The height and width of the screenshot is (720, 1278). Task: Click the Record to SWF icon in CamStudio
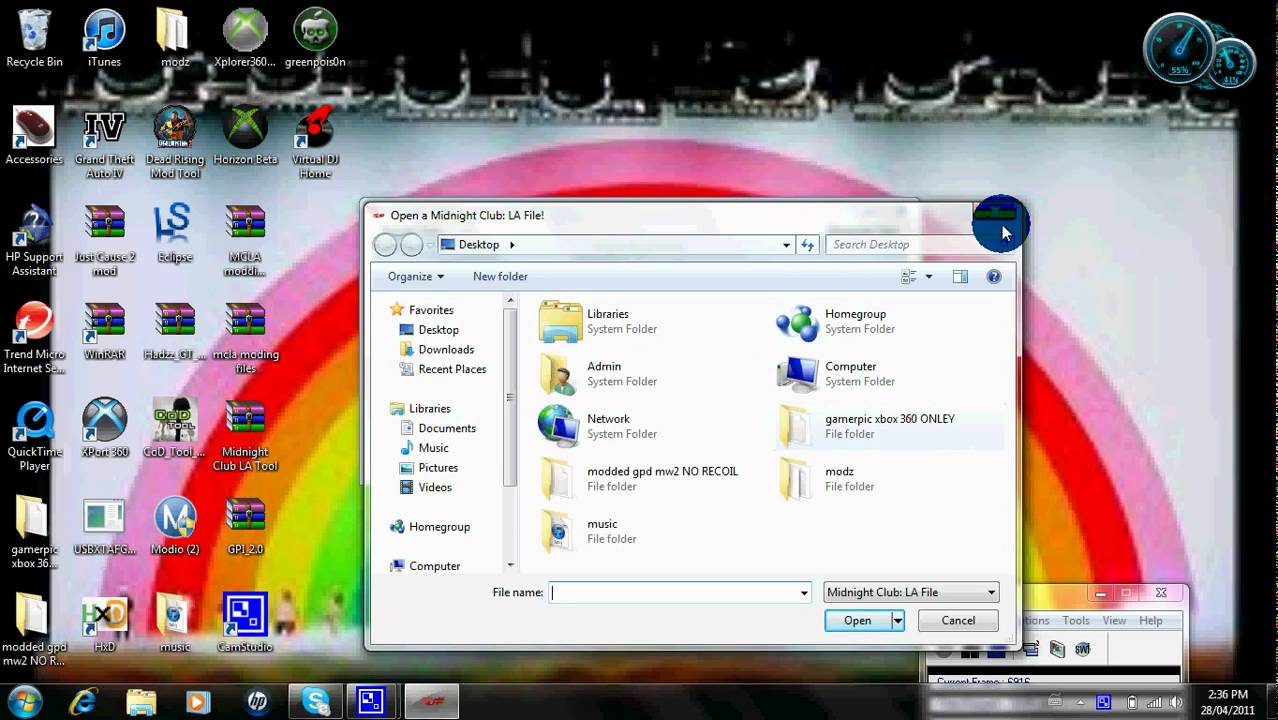[x=1083, y=650]
